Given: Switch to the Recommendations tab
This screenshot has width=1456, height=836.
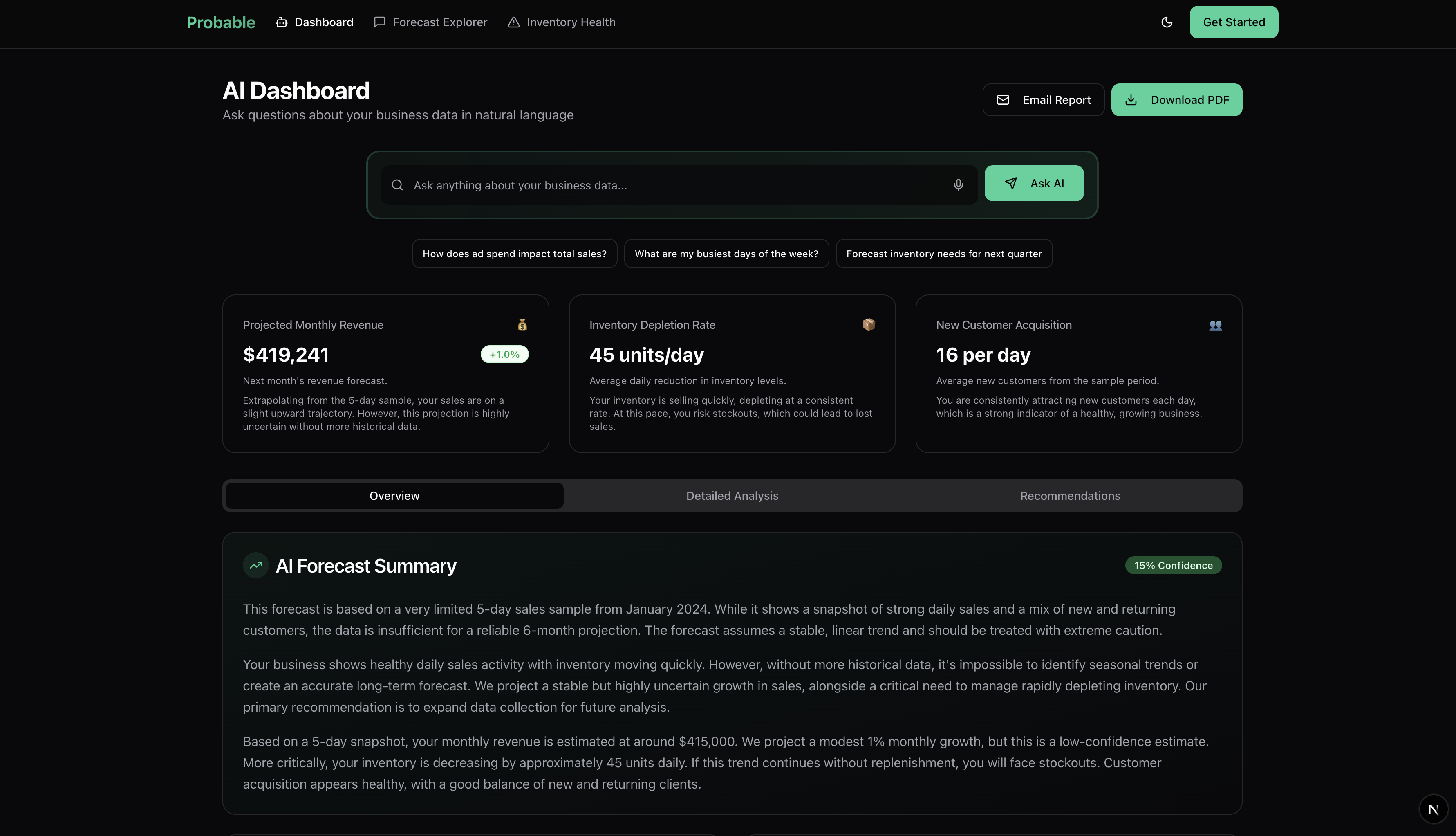Looking at the screenshot, I should tap(1070, 496).
